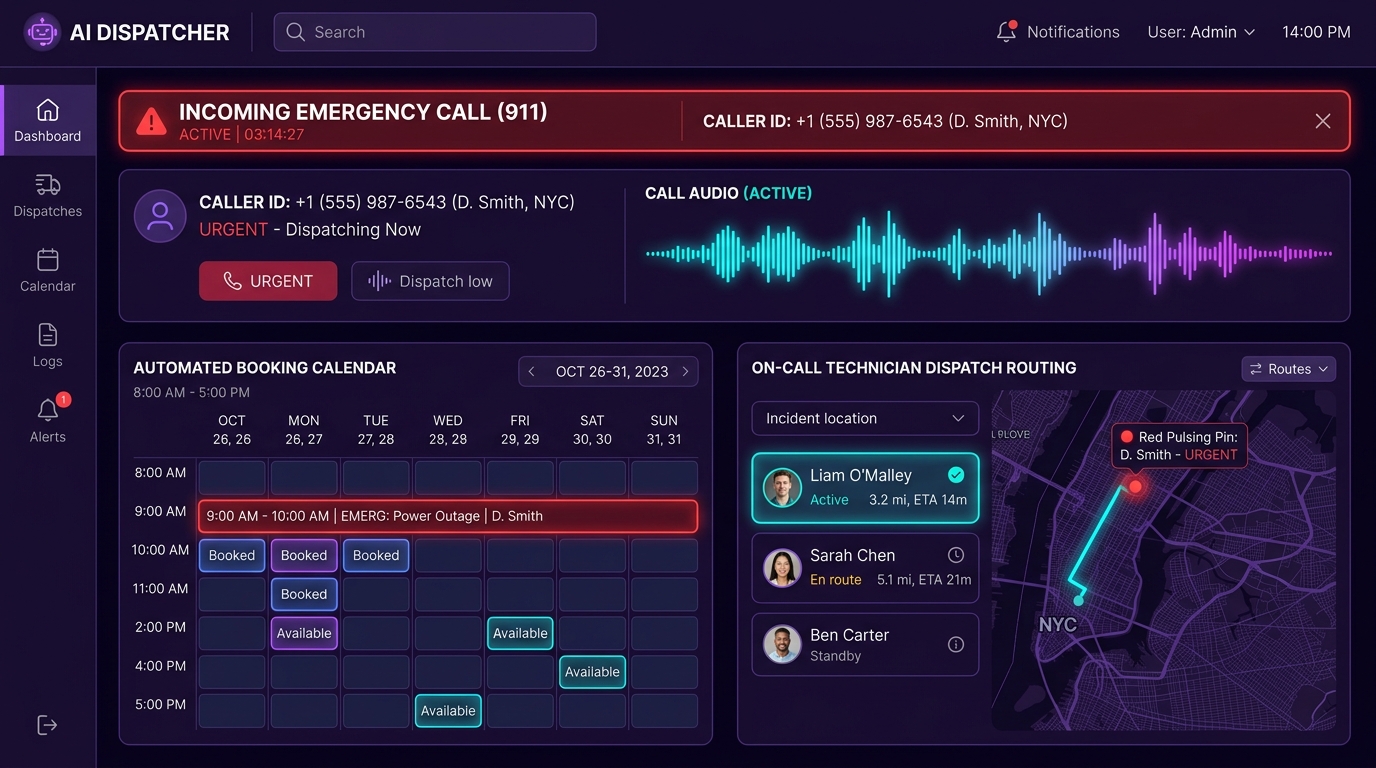Image resolution: width=1376 pixels, height=768 pixels.
Task: Select the Available slot on FRI at 2:00 PM
Action: click(x=520, y=633)
